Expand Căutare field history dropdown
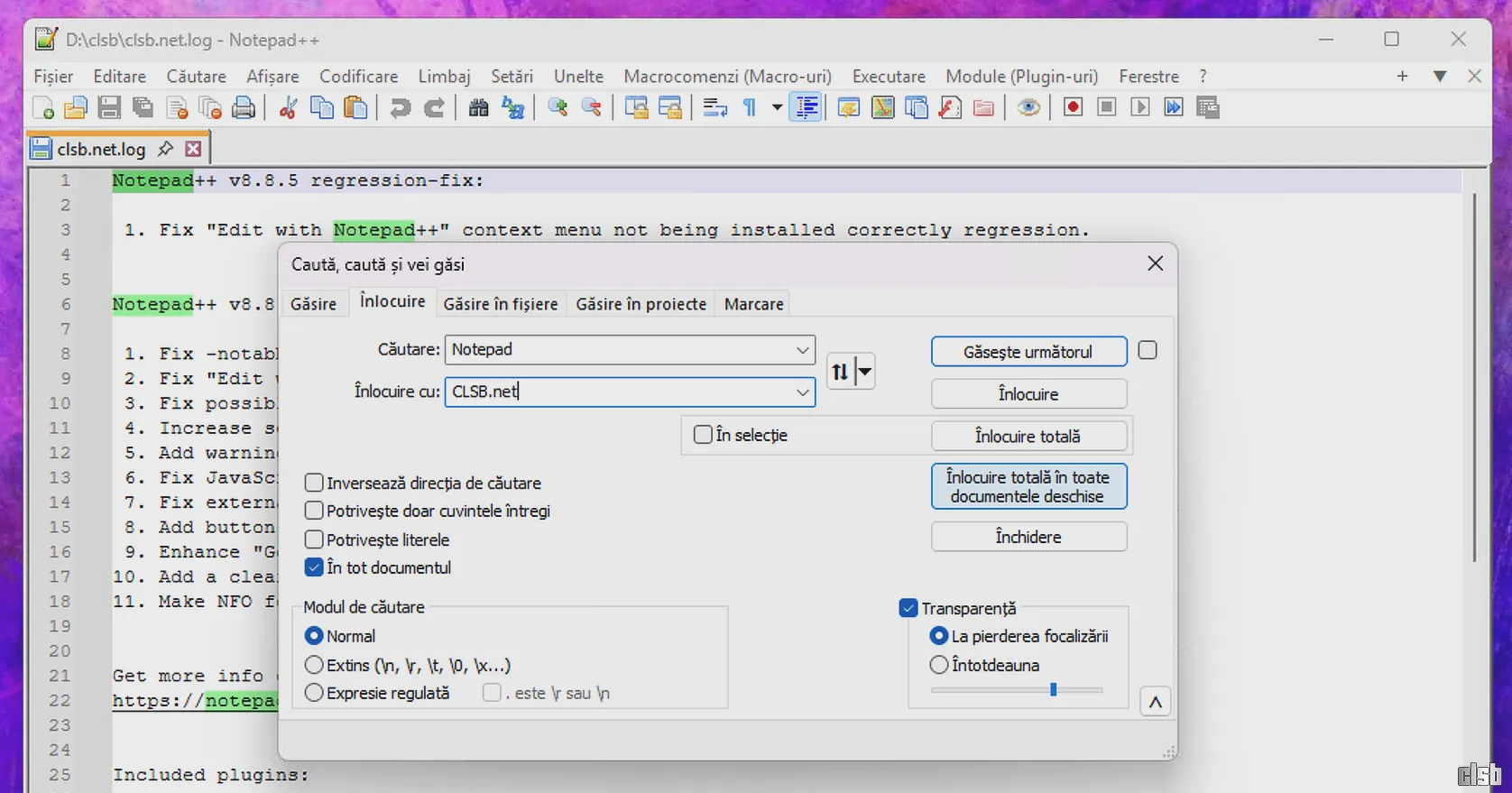Viewport: 1512px width, 793px height. 802,350
